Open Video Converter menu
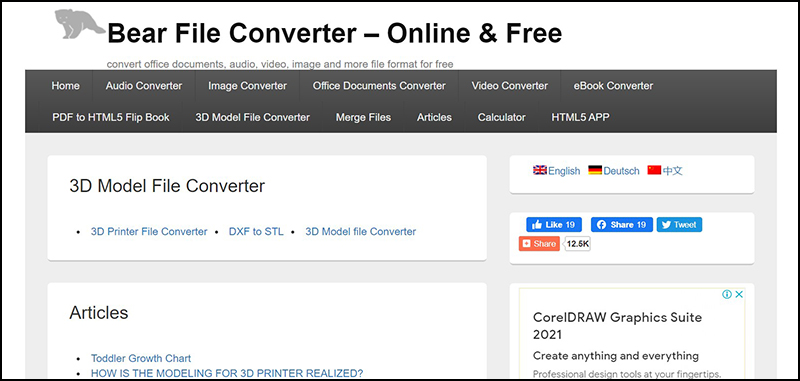The image size is (800, 381). click(x=510, y=86)
